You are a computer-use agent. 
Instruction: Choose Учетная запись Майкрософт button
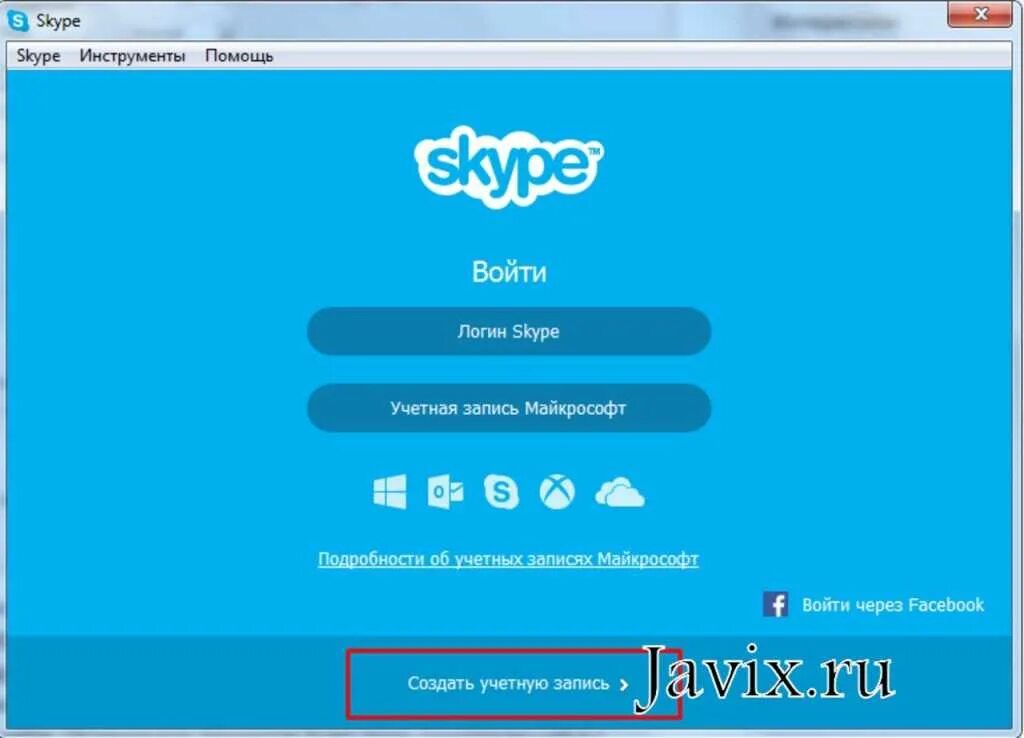point(509,408)
